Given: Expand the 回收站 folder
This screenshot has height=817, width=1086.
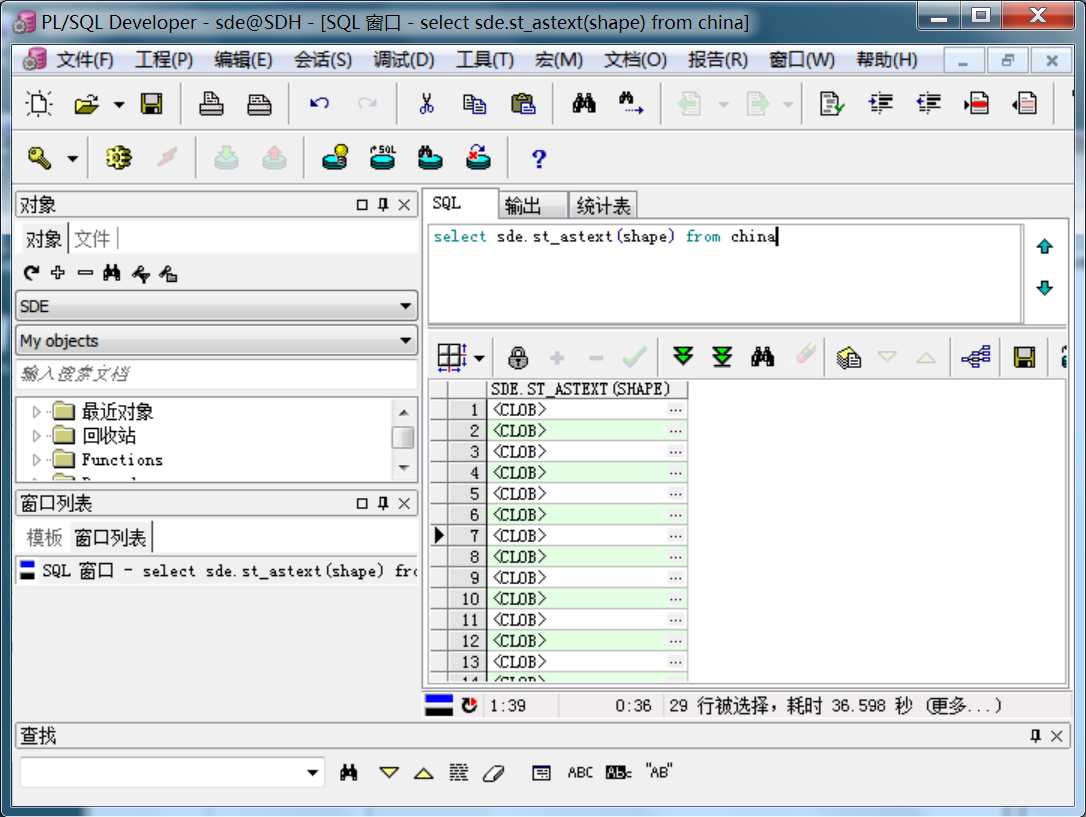Looking at the screenshot, I should click(x=36, y=436).
